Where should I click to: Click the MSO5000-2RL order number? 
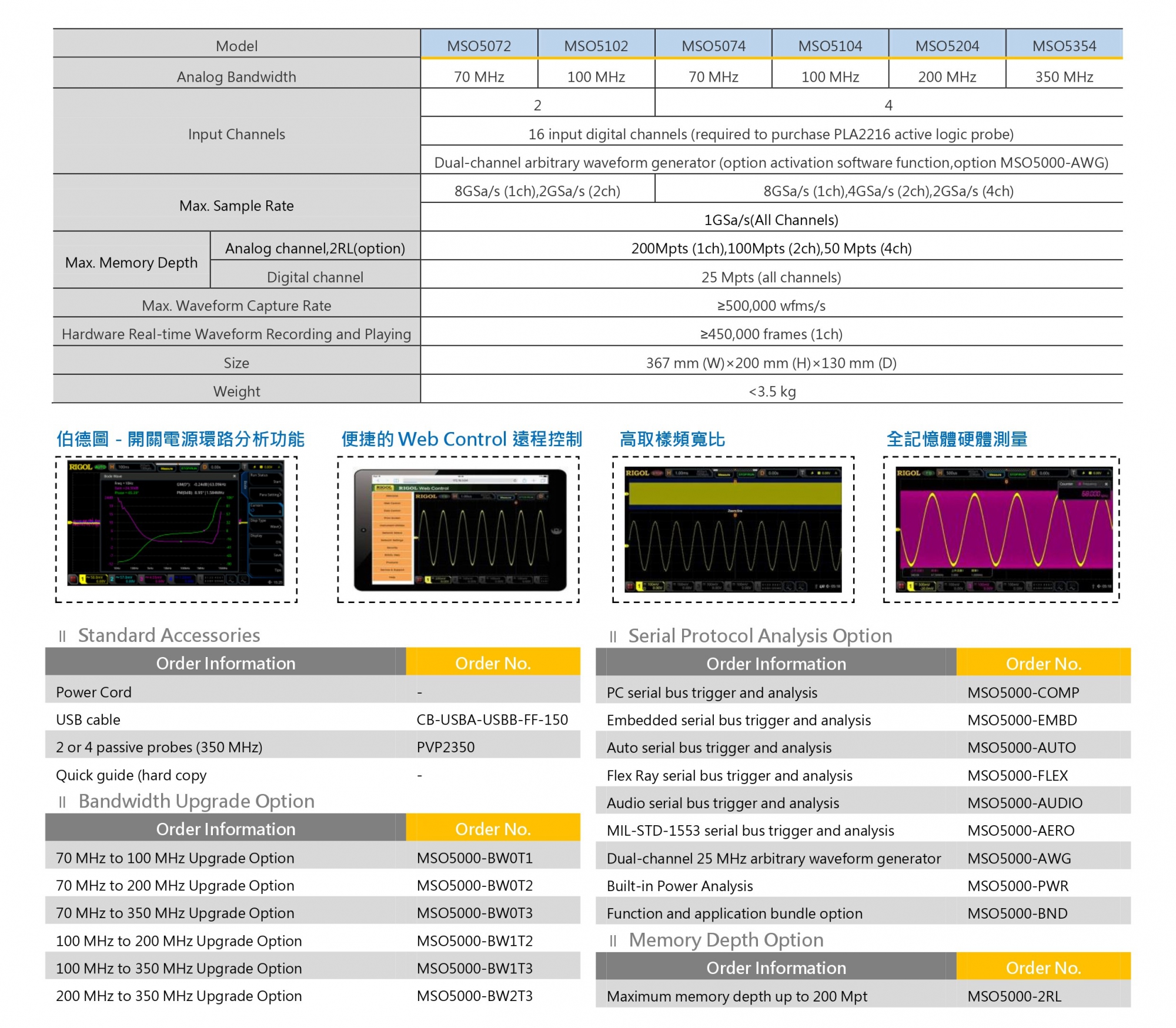click(x=1014, y=996)
